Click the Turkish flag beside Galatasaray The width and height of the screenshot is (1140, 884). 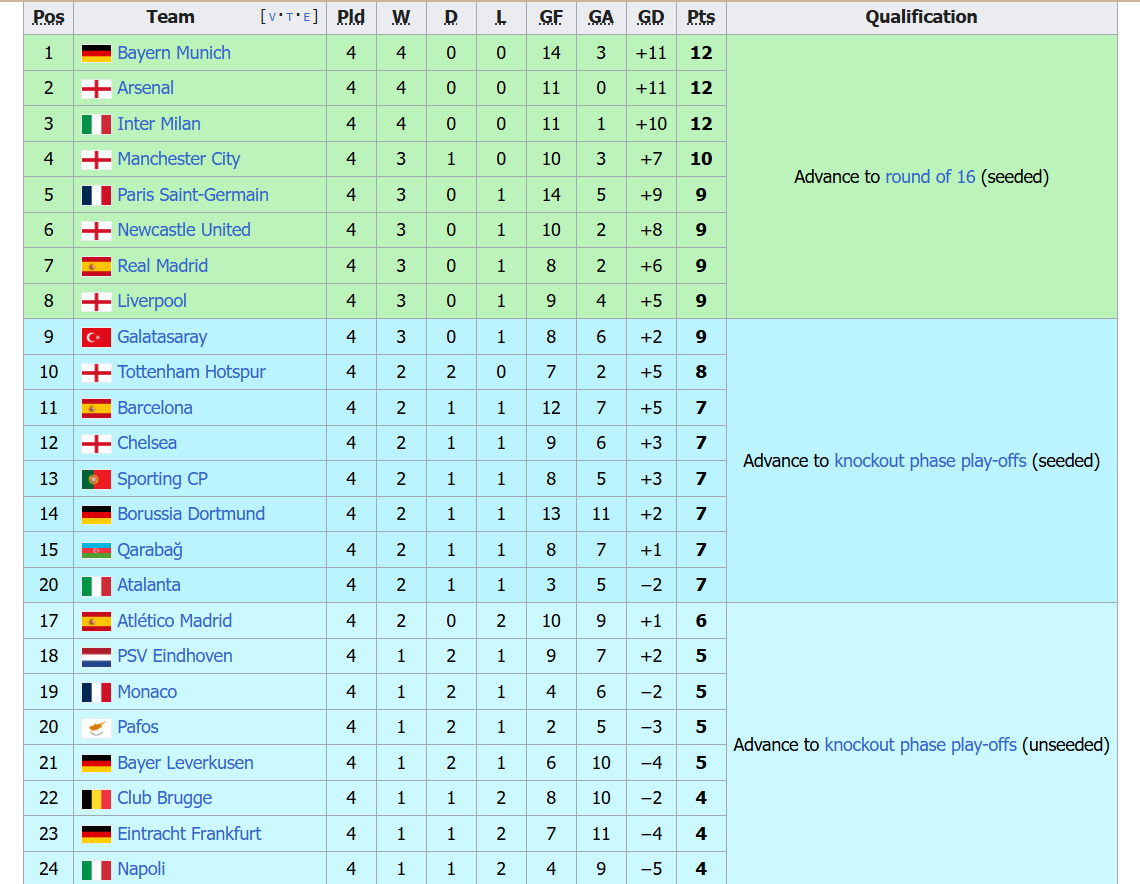pyautogui.click(x=96, y=337)
